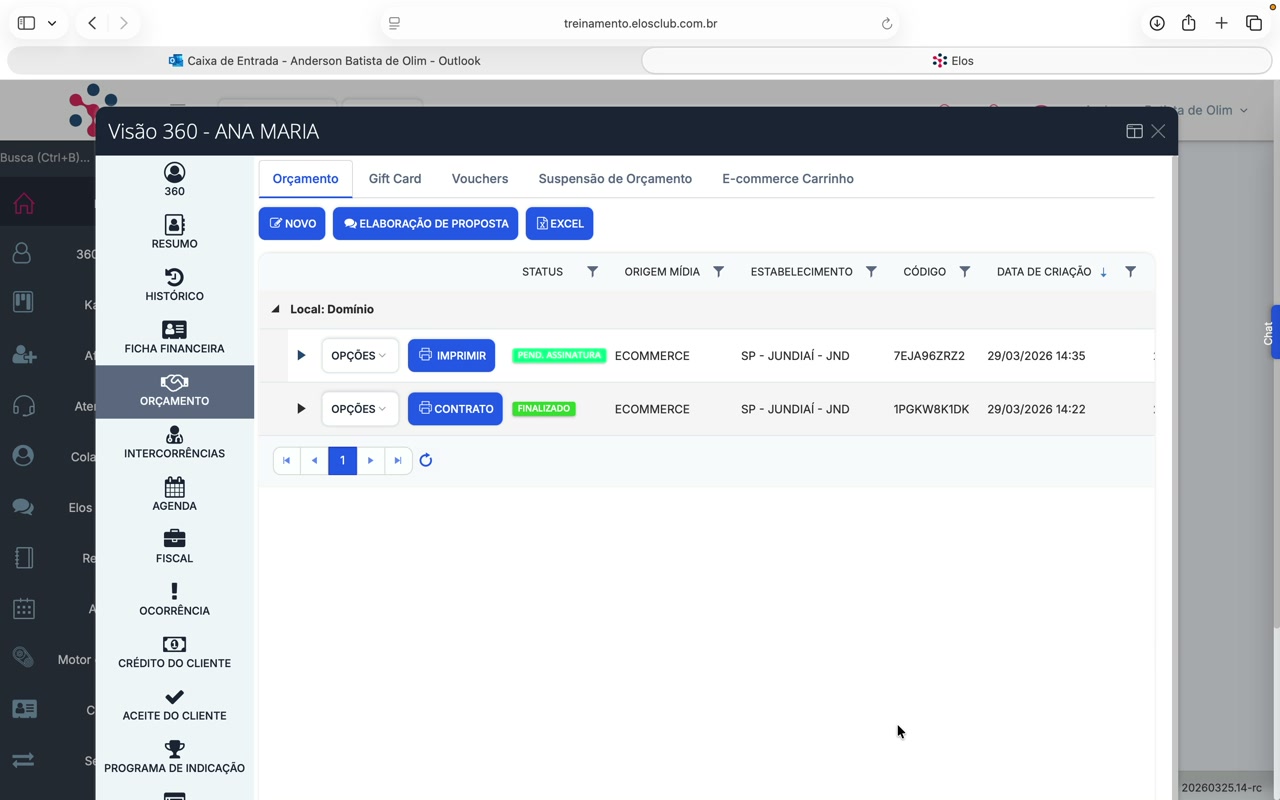
Task: Toggle Safari sidebar
Action: pyautogui.click(x=27, y=23)
